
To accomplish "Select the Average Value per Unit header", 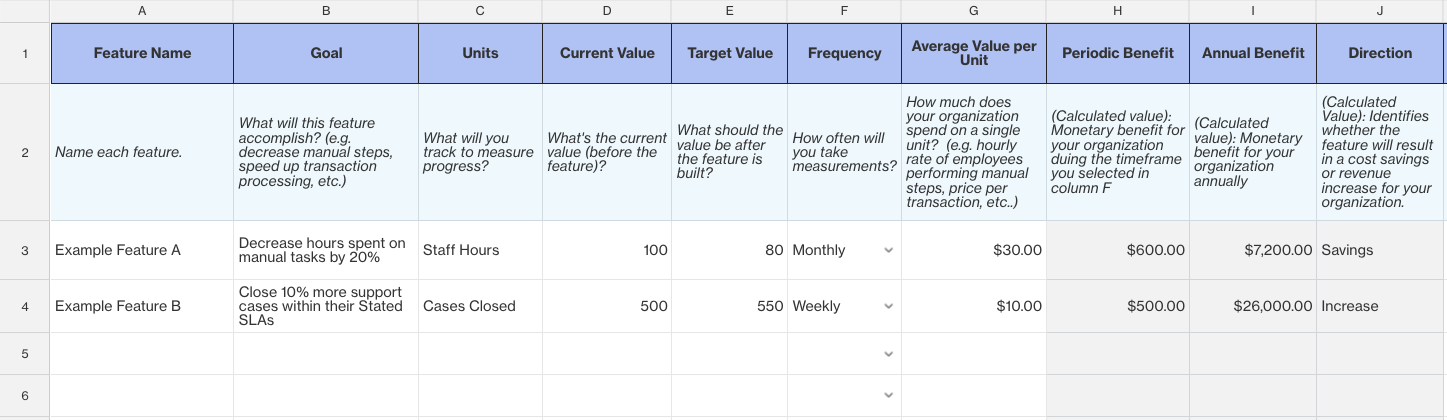I will [x=973, y=53].
